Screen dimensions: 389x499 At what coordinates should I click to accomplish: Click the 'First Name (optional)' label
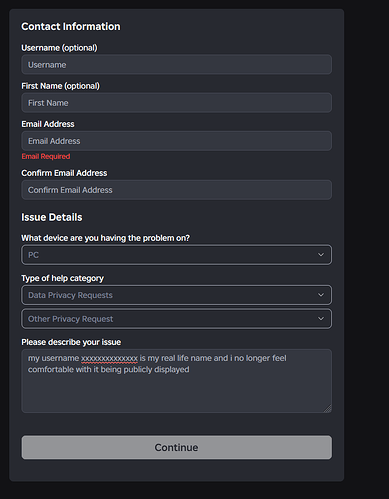[x=60, y=86]
